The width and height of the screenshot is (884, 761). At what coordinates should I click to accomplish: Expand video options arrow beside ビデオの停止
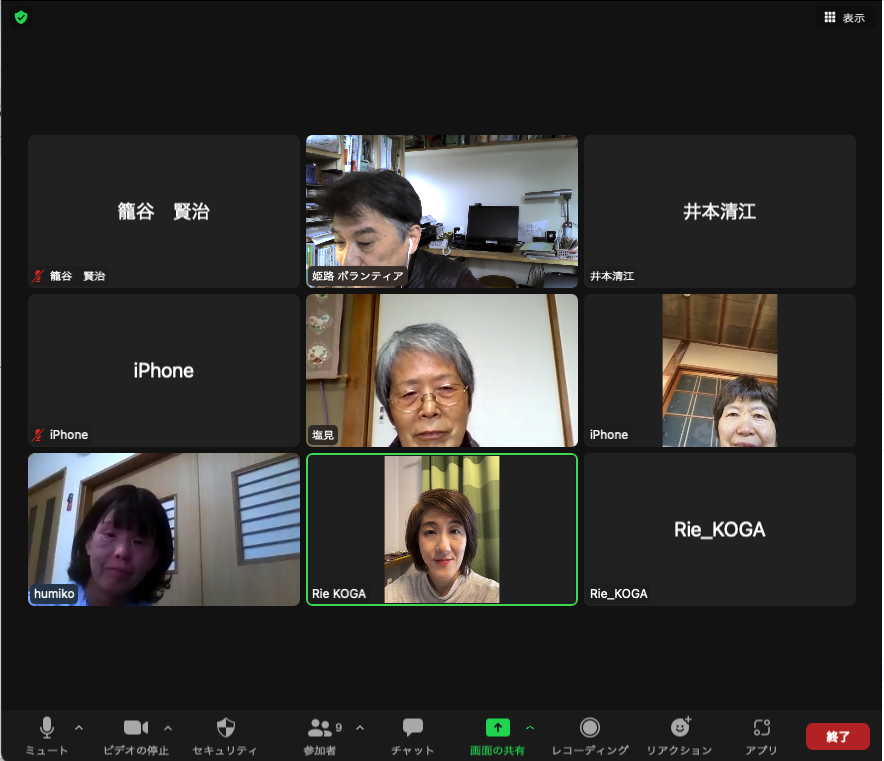pyautogui.click(x=168, y=728)
